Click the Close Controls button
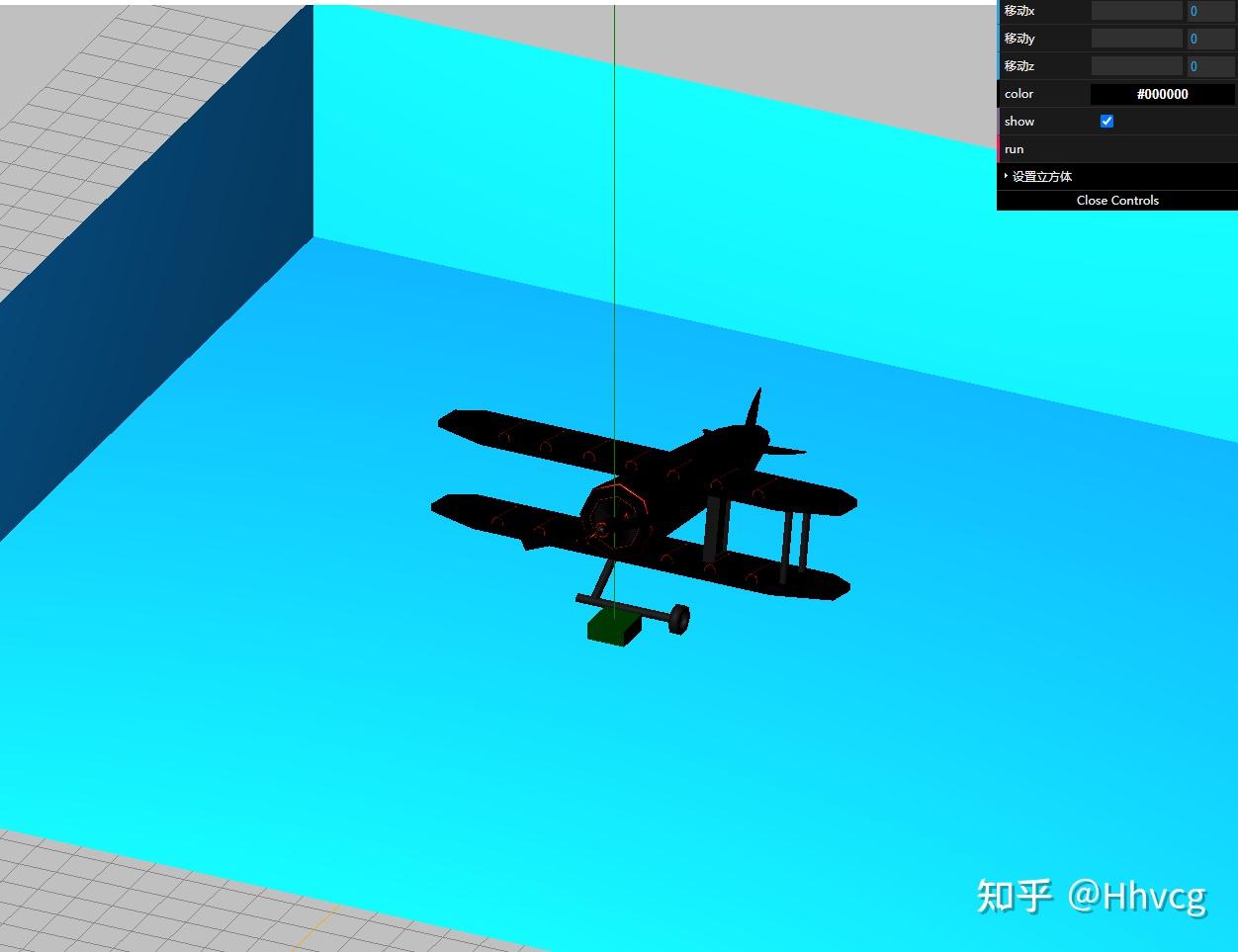Viewport: 1238px width, 952px height. [x=1116, y=200]
